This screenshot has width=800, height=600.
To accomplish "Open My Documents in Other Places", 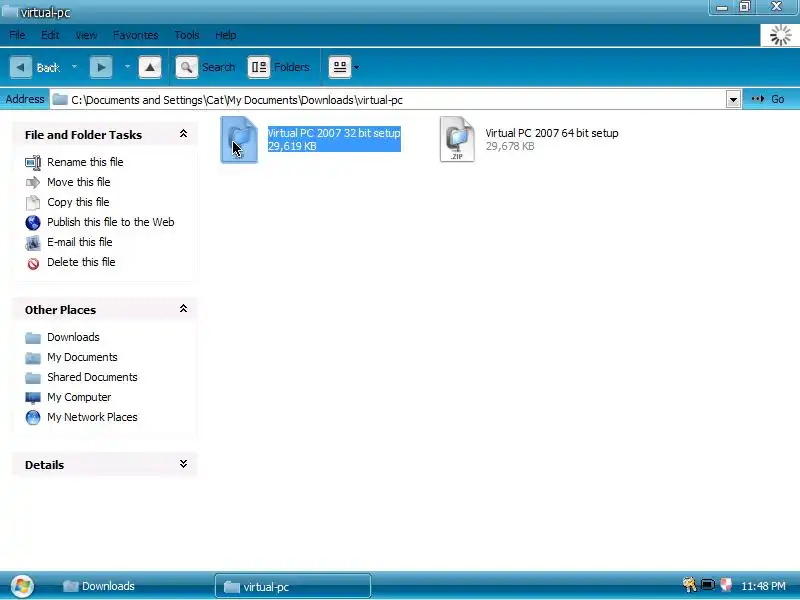I will point(82,357).
